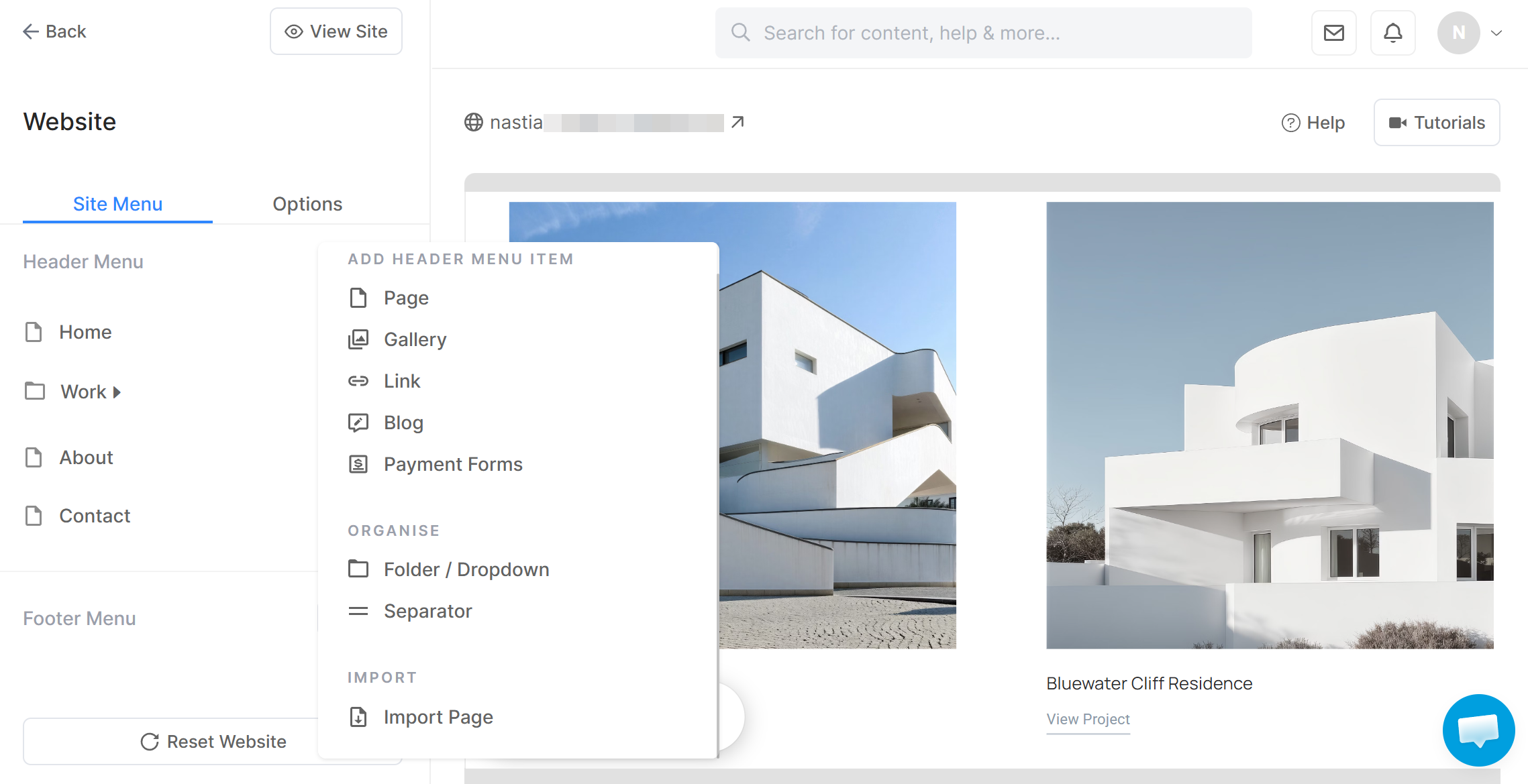The height and width of the screenshot is (784, 1528).
Task: Select the Home page in header menu
Action: [x=85, y=332]
